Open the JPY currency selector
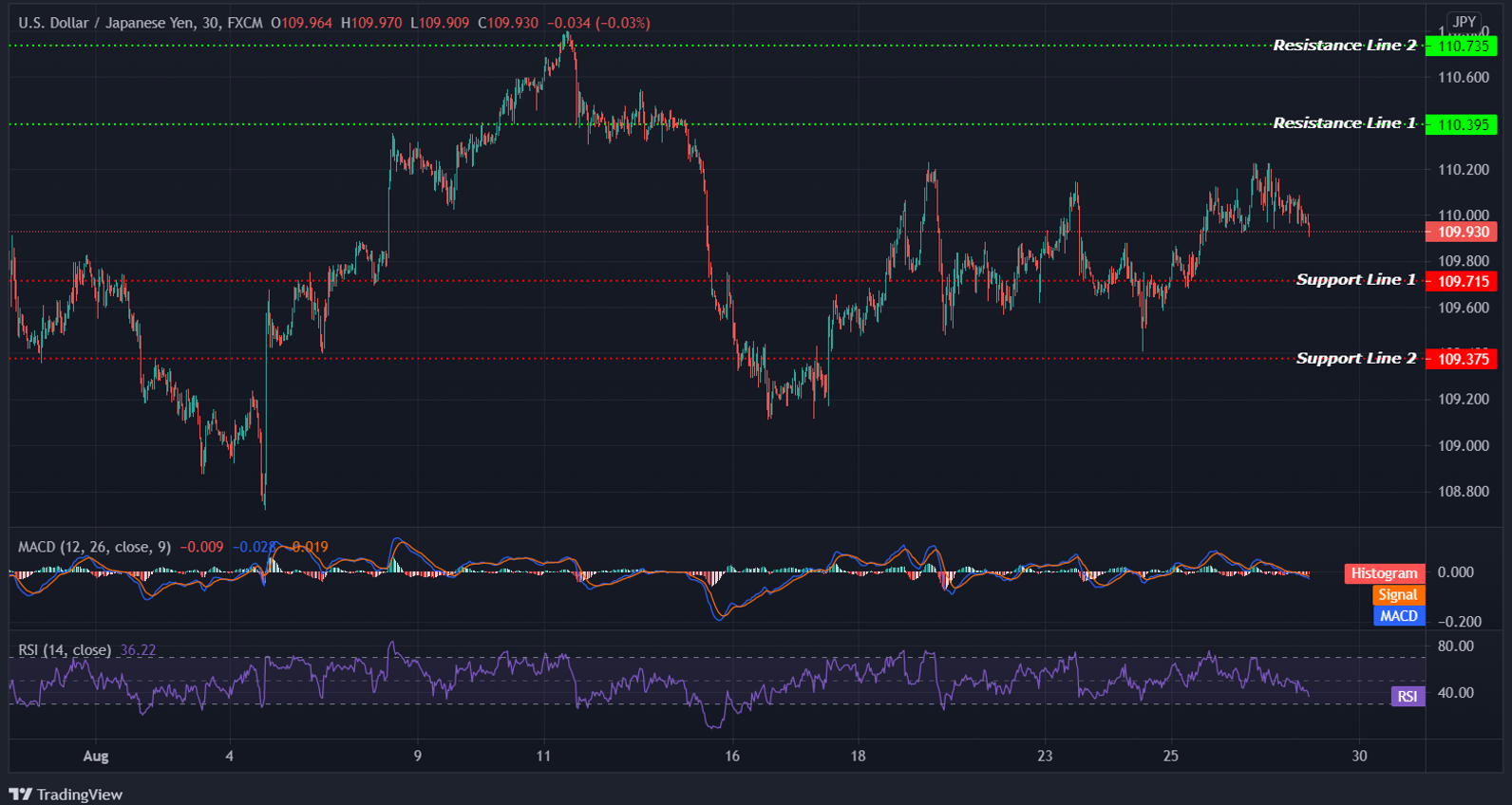The height and width of the screenshot is (805, 1512). tap(1464, 22)
